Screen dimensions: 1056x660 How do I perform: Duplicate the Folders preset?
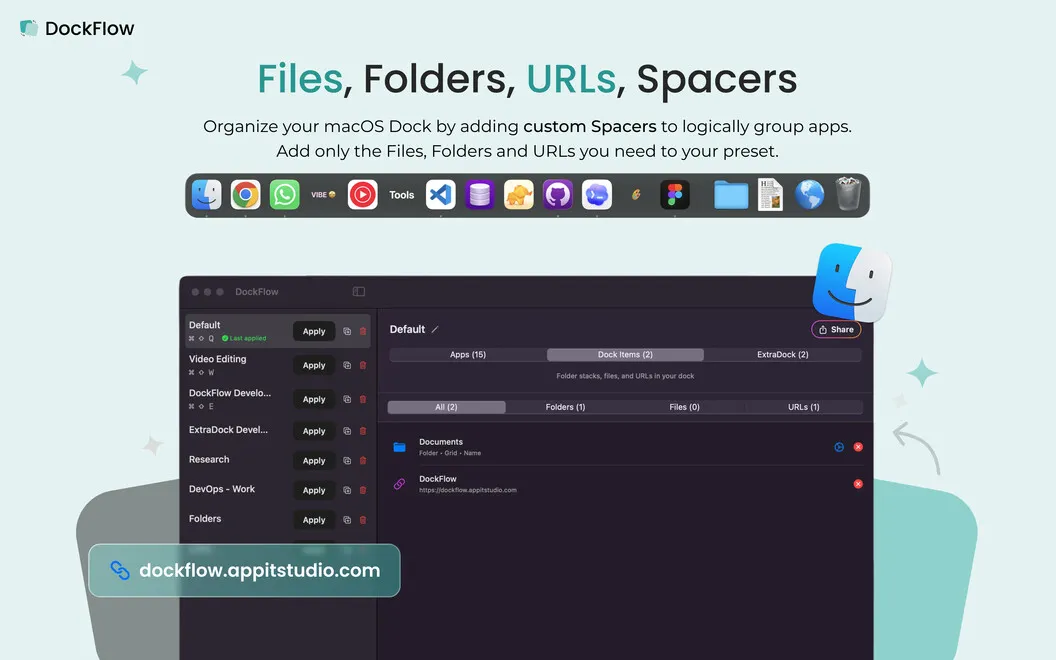tap(347, 520)
